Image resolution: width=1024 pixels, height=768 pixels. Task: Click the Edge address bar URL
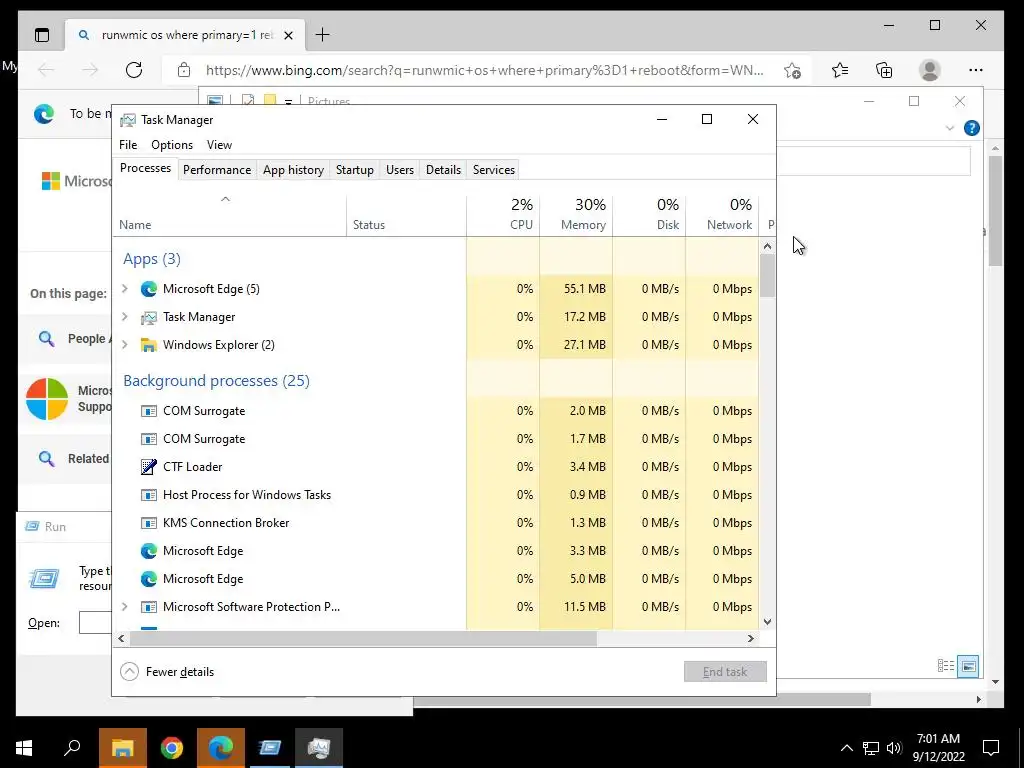[485, 70]
